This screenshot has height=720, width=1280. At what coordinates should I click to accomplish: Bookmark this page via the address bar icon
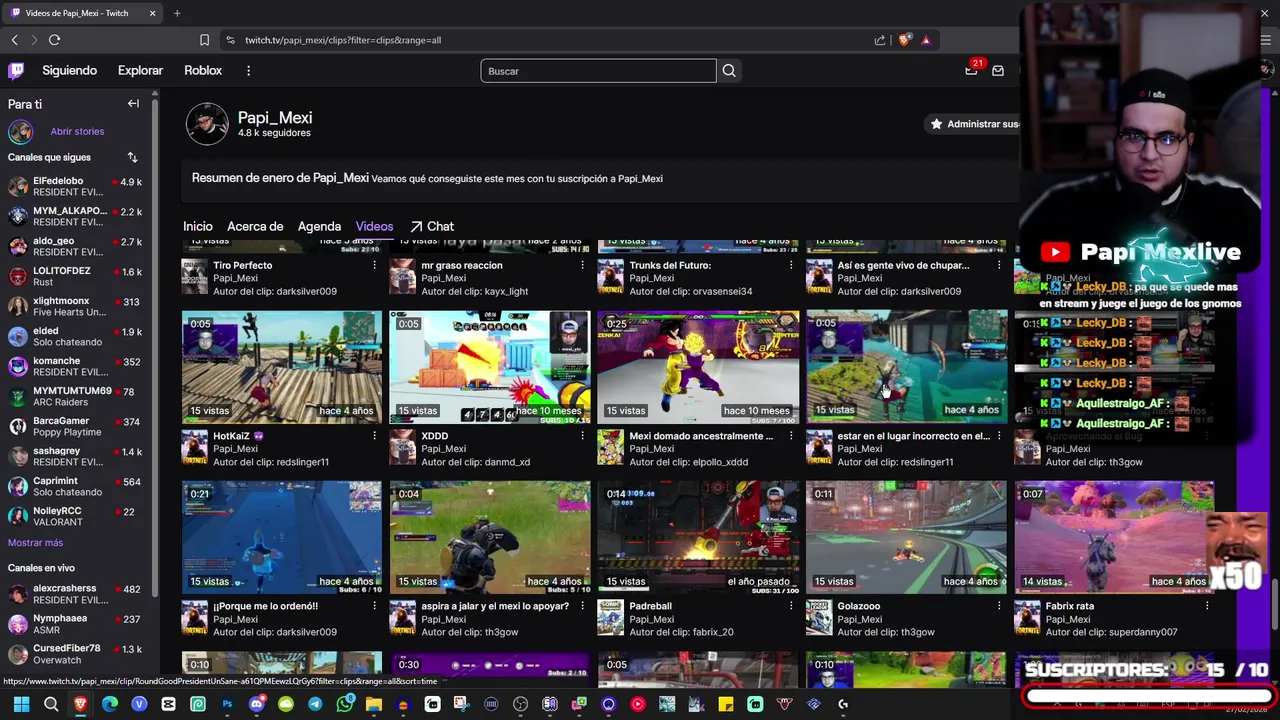coord(204,40)
